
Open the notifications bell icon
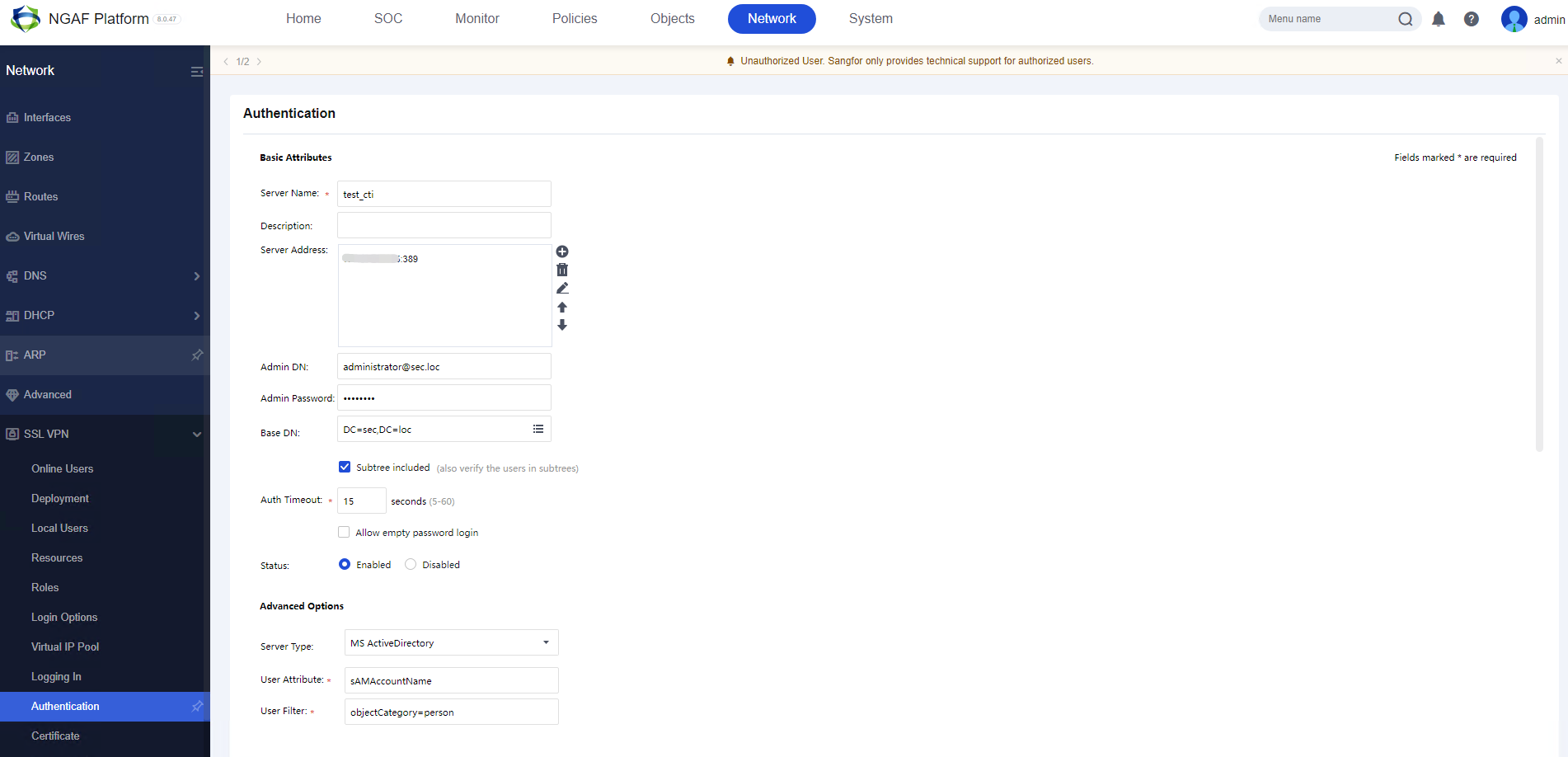pos(1438,19)
